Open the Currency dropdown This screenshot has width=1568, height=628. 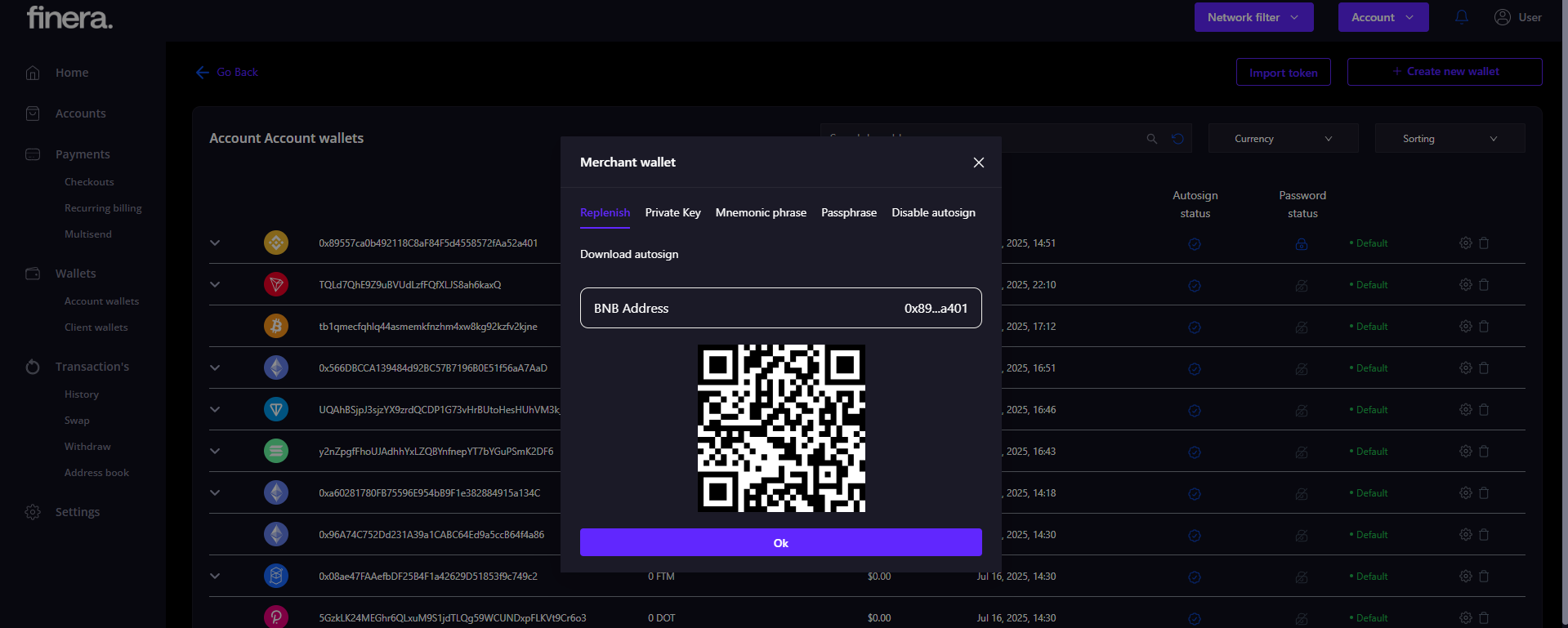(1283, 139)
